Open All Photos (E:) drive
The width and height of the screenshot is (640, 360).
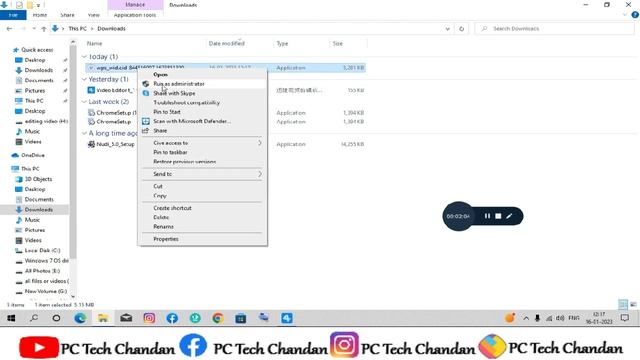(42, 271)
